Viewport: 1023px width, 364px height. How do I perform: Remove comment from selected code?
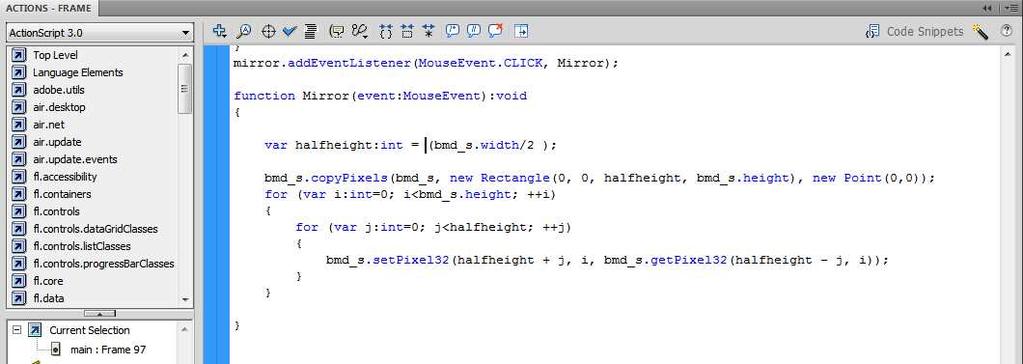tap(496, 31)
